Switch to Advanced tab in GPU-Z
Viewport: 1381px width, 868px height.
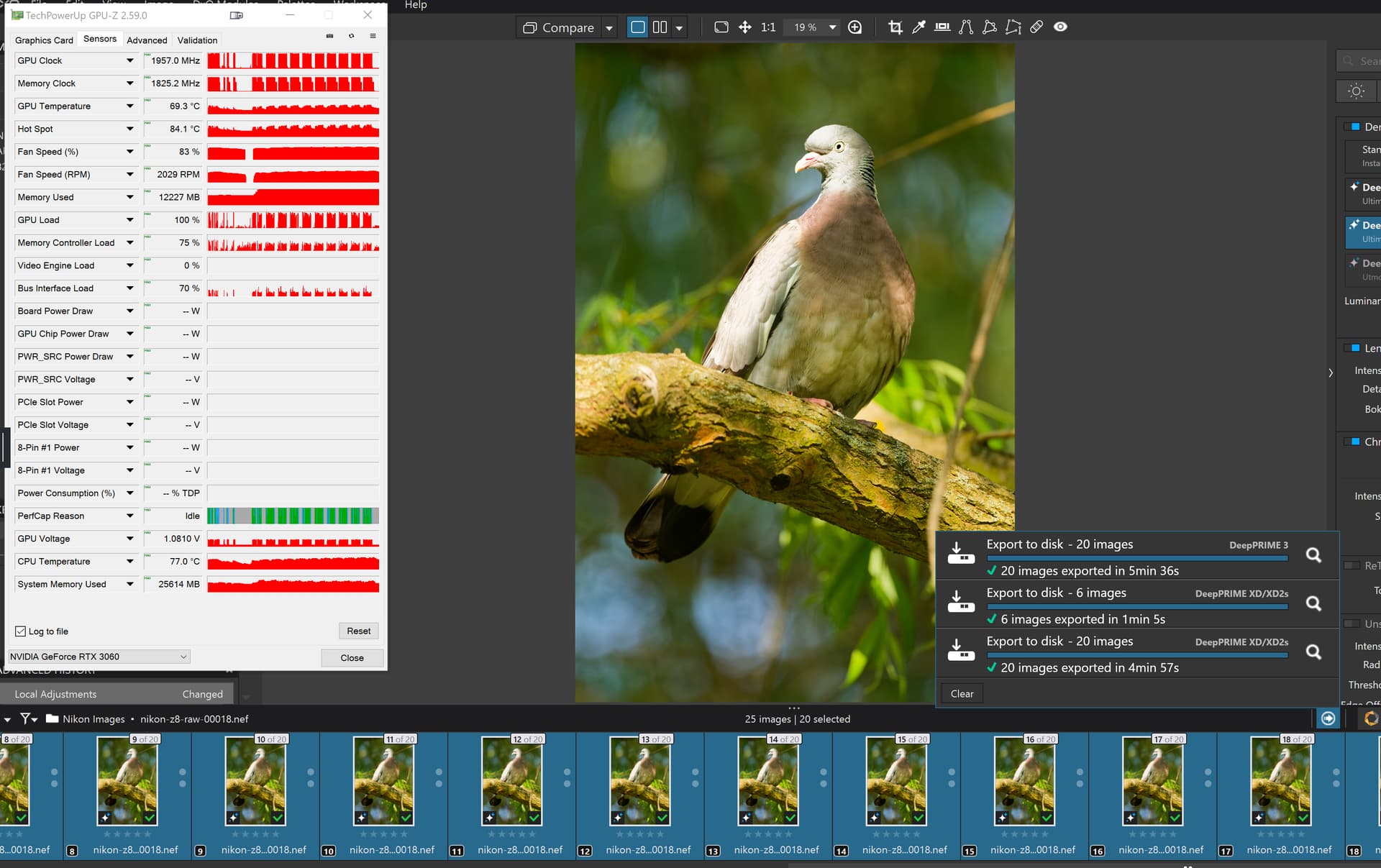pos(147,40)
